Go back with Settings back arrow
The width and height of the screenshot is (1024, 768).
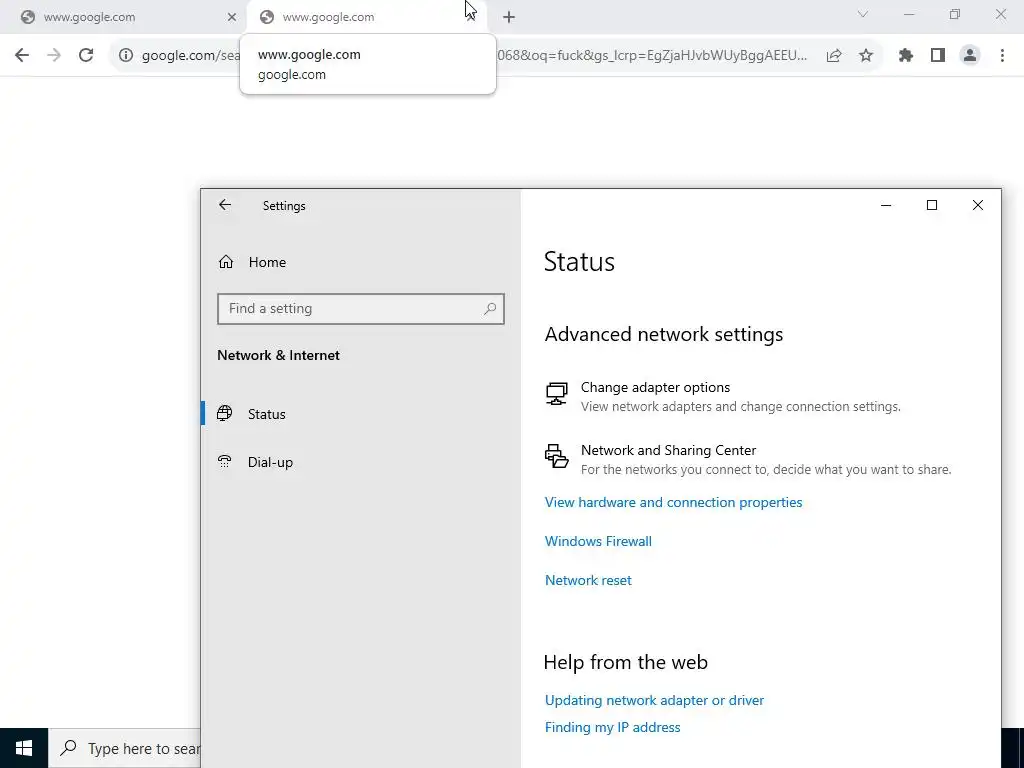coord(225,205)
